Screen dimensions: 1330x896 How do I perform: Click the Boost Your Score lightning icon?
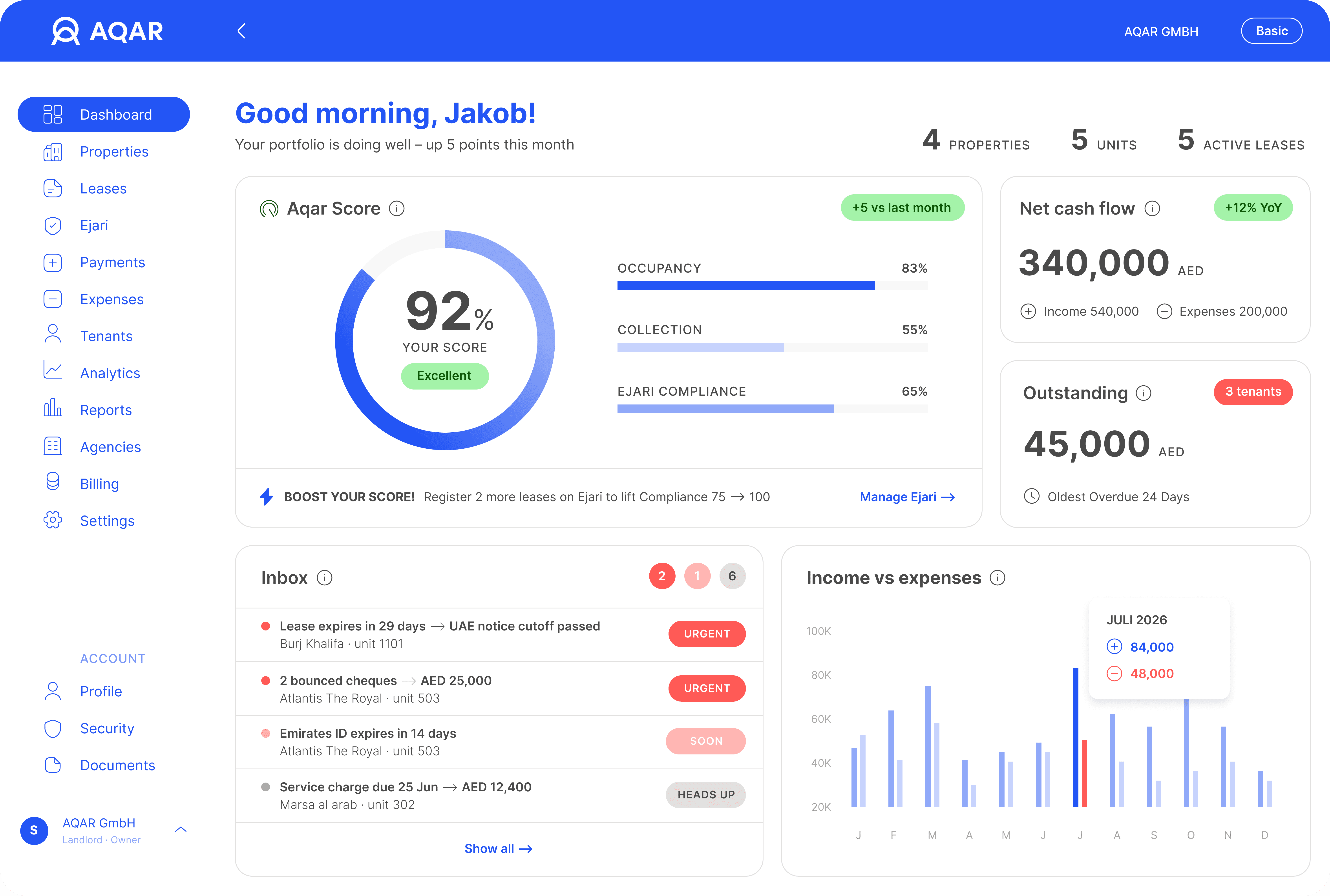(266, 497)
